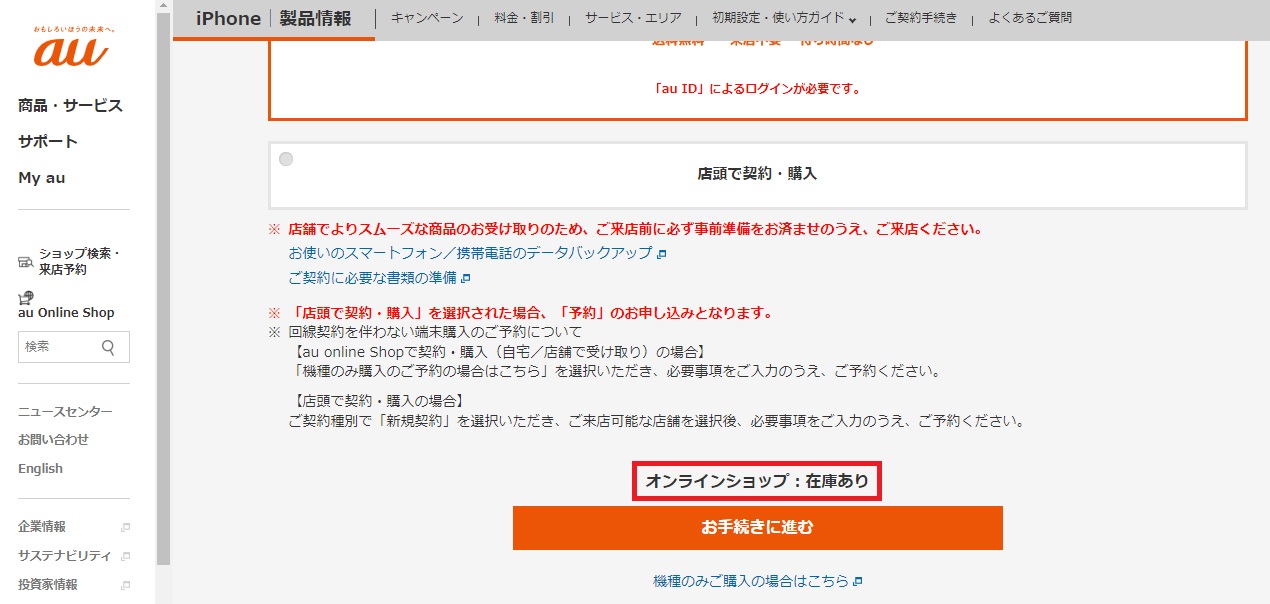Click external-link icon next to 企業情報
This screenshot has width=1270, height=604.
point(125,527)
